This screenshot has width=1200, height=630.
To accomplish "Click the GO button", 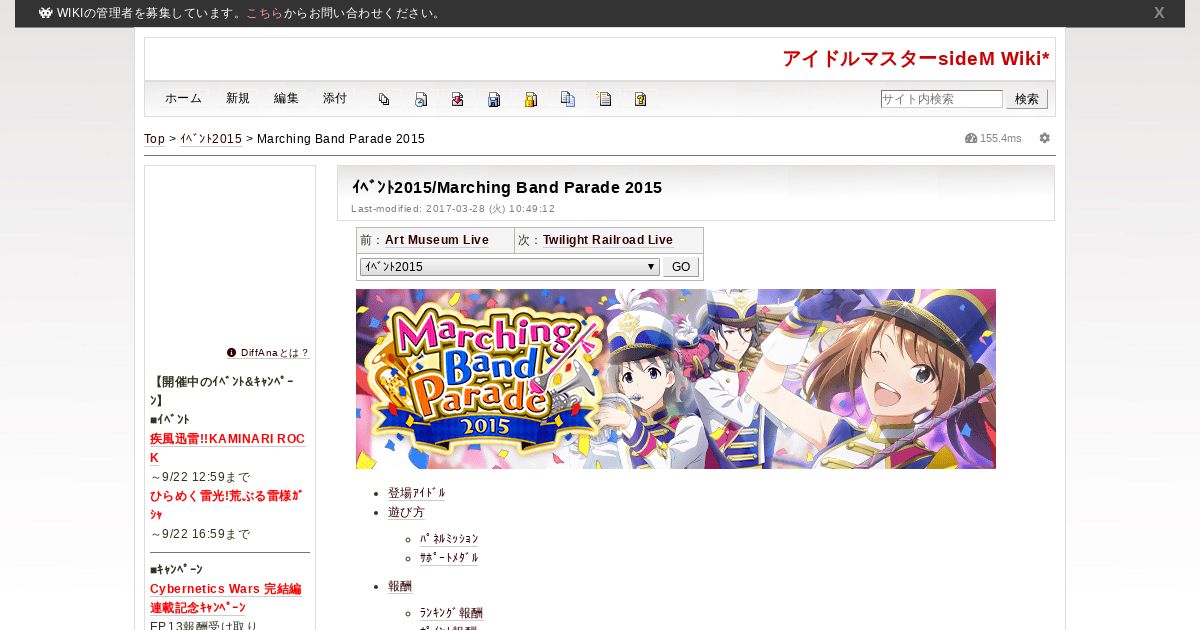I will [681, 267].
